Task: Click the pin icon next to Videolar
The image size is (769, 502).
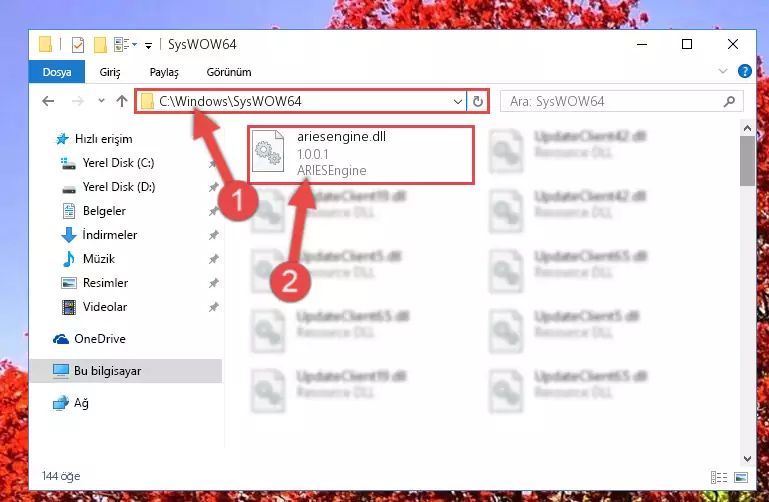Action: (213, 307)
